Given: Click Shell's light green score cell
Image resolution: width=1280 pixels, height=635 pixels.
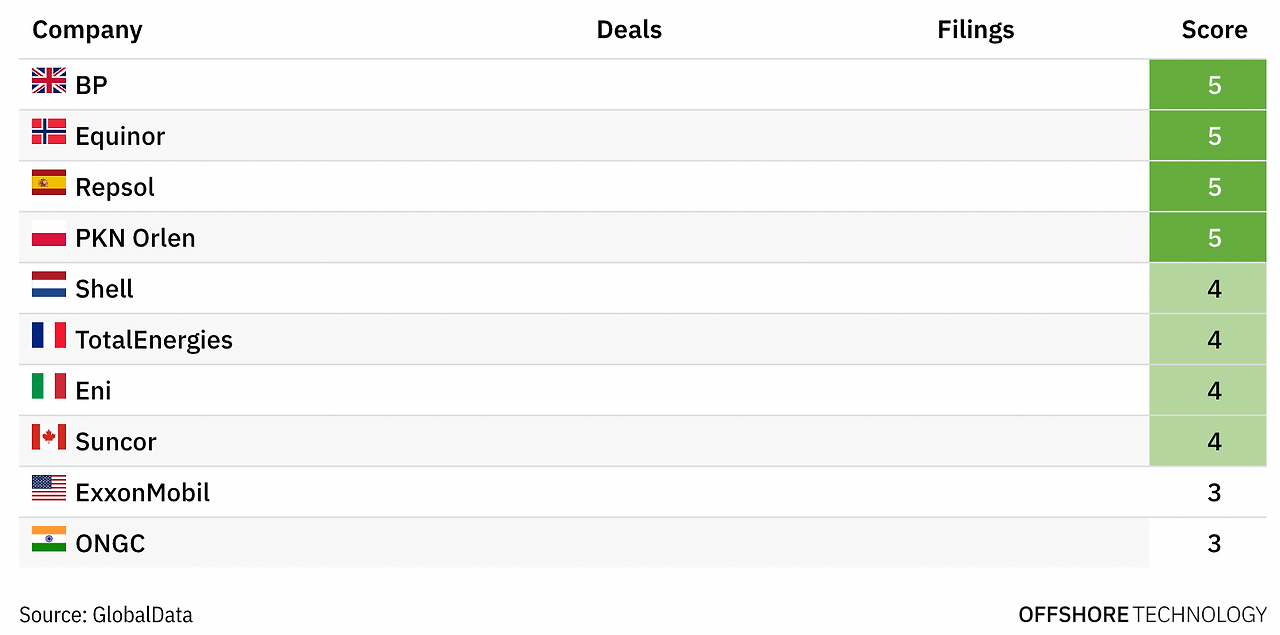Looking at the screenshot, I should coord(1214,289).
